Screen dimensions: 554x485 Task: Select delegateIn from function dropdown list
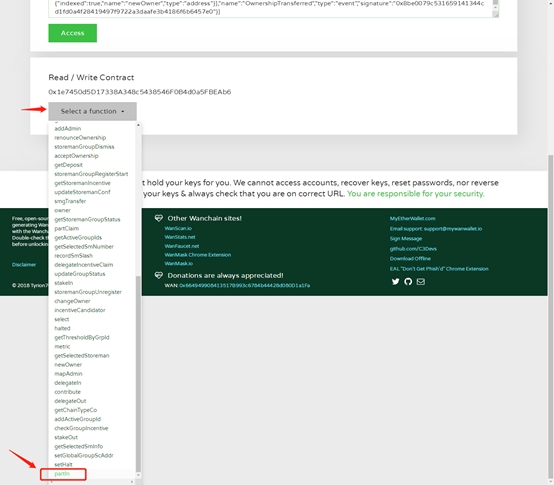pos(67,383)
